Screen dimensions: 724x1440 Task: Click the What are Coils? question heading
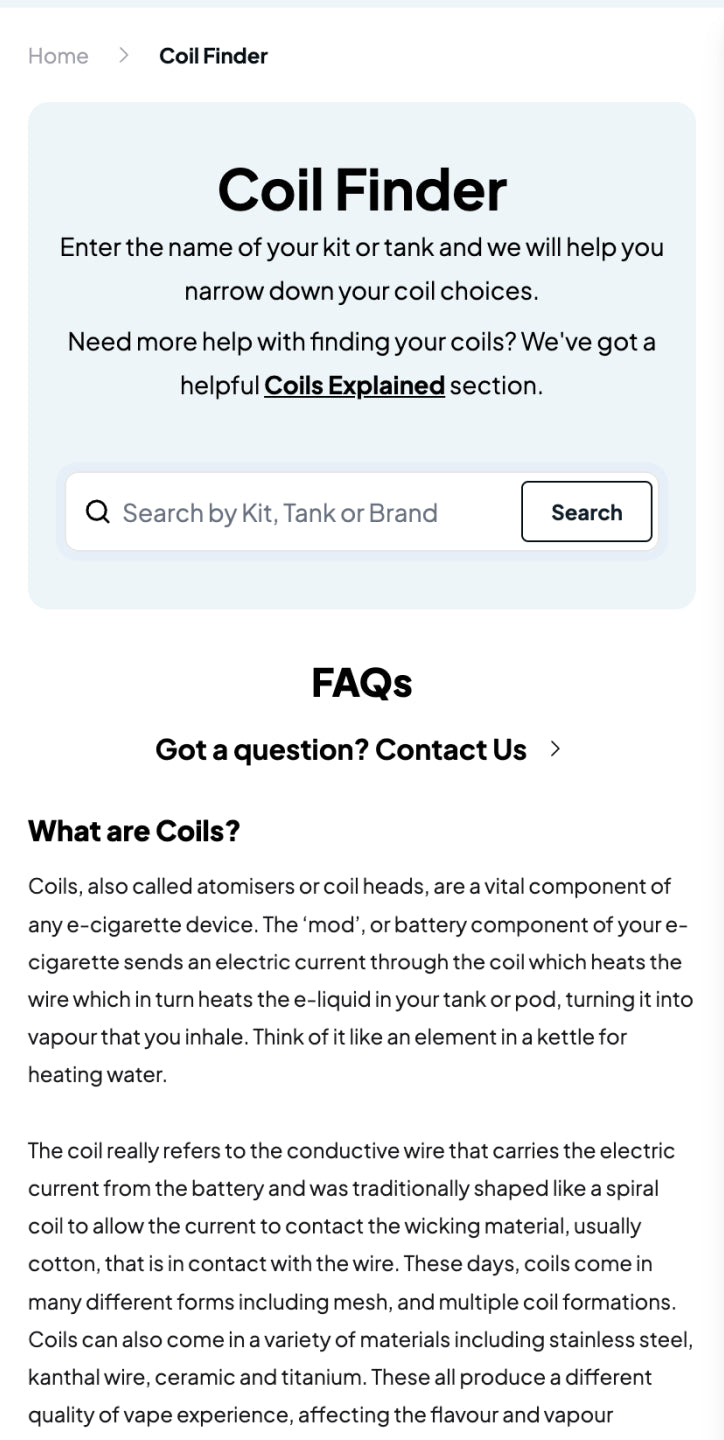point(134,831)
